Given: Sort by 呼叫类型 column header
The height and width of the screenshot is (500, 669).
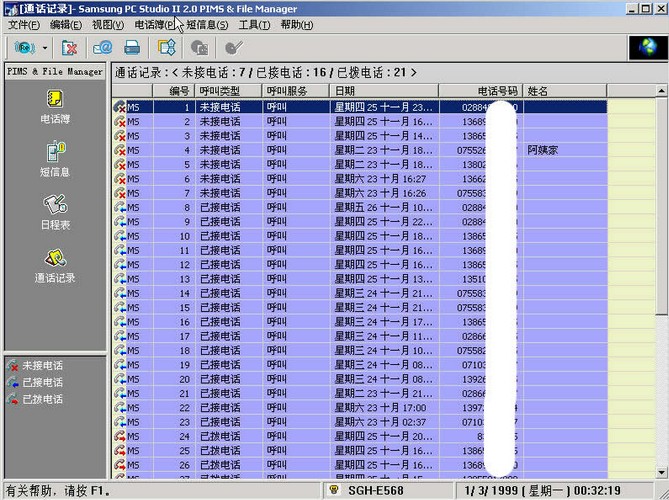Looking at the screenshot, I should coord(228,91).
